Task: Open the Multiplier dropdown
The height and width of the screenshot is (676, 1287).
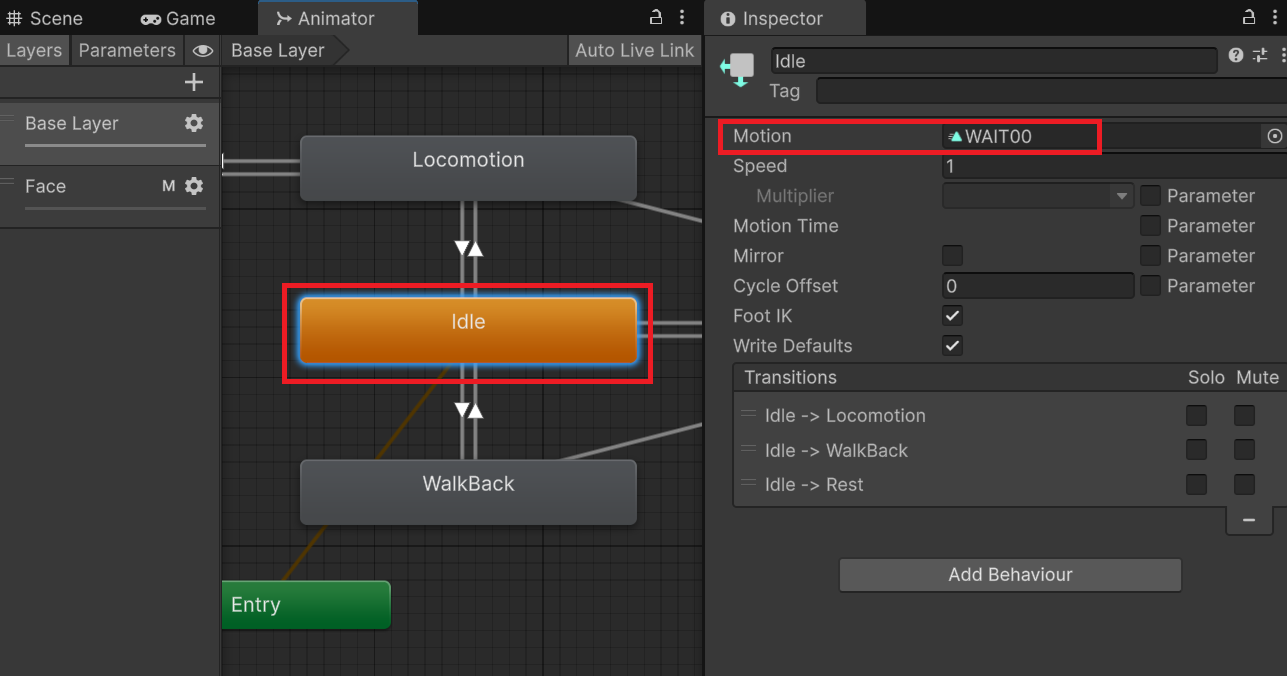Action: (x=1037, y=196)
